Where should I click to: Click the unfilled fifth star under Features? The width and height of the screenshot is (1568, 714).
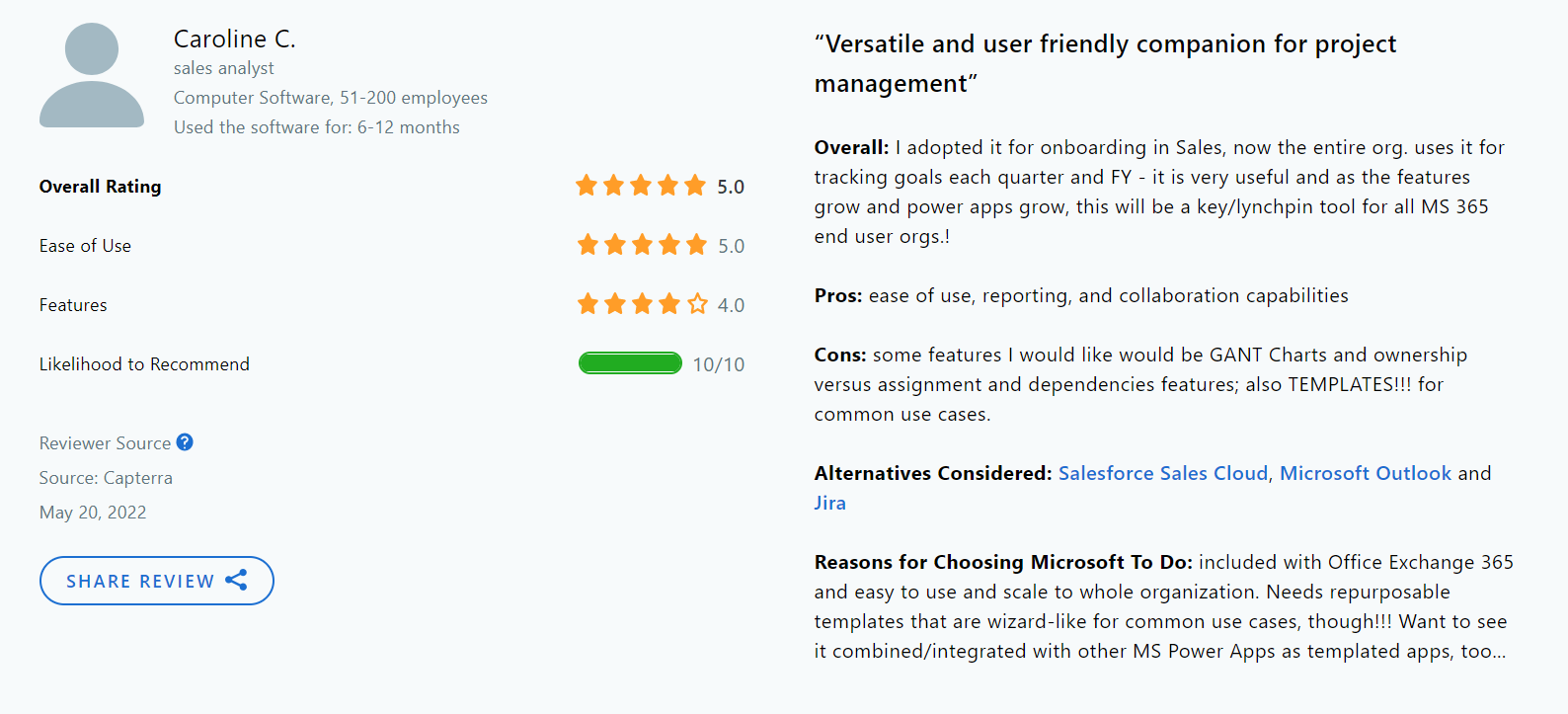[697, 304]
